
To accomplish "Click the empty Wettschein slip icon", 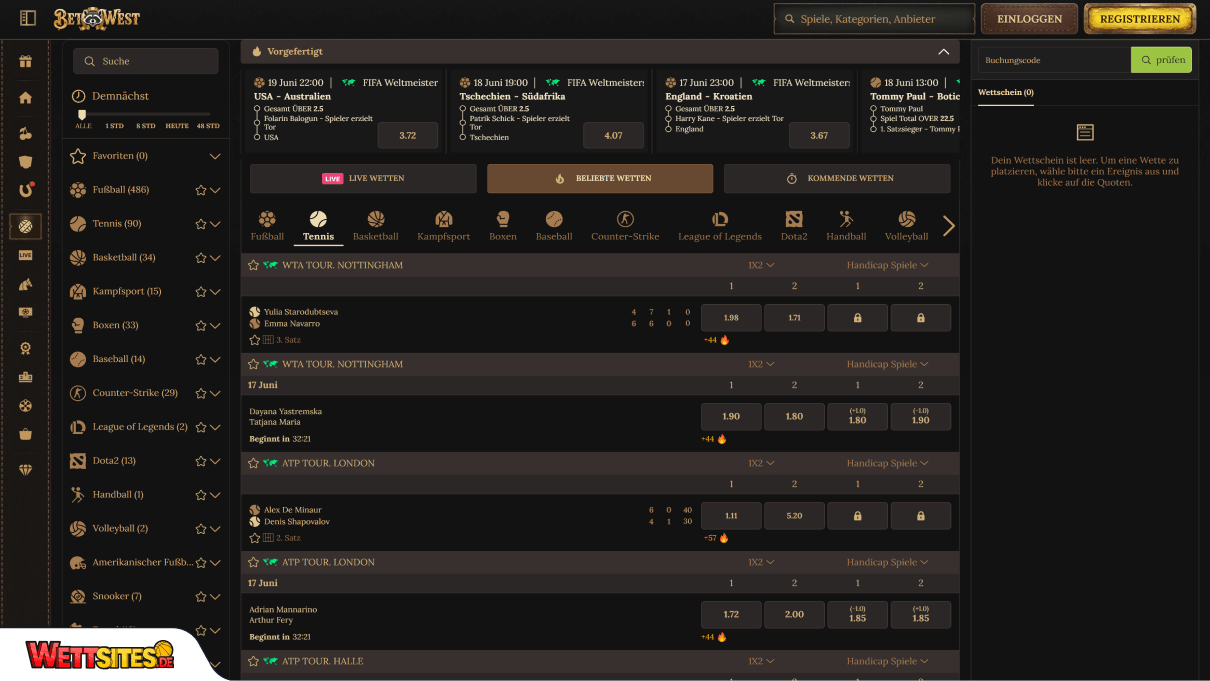I will (x=1085, y=132).
